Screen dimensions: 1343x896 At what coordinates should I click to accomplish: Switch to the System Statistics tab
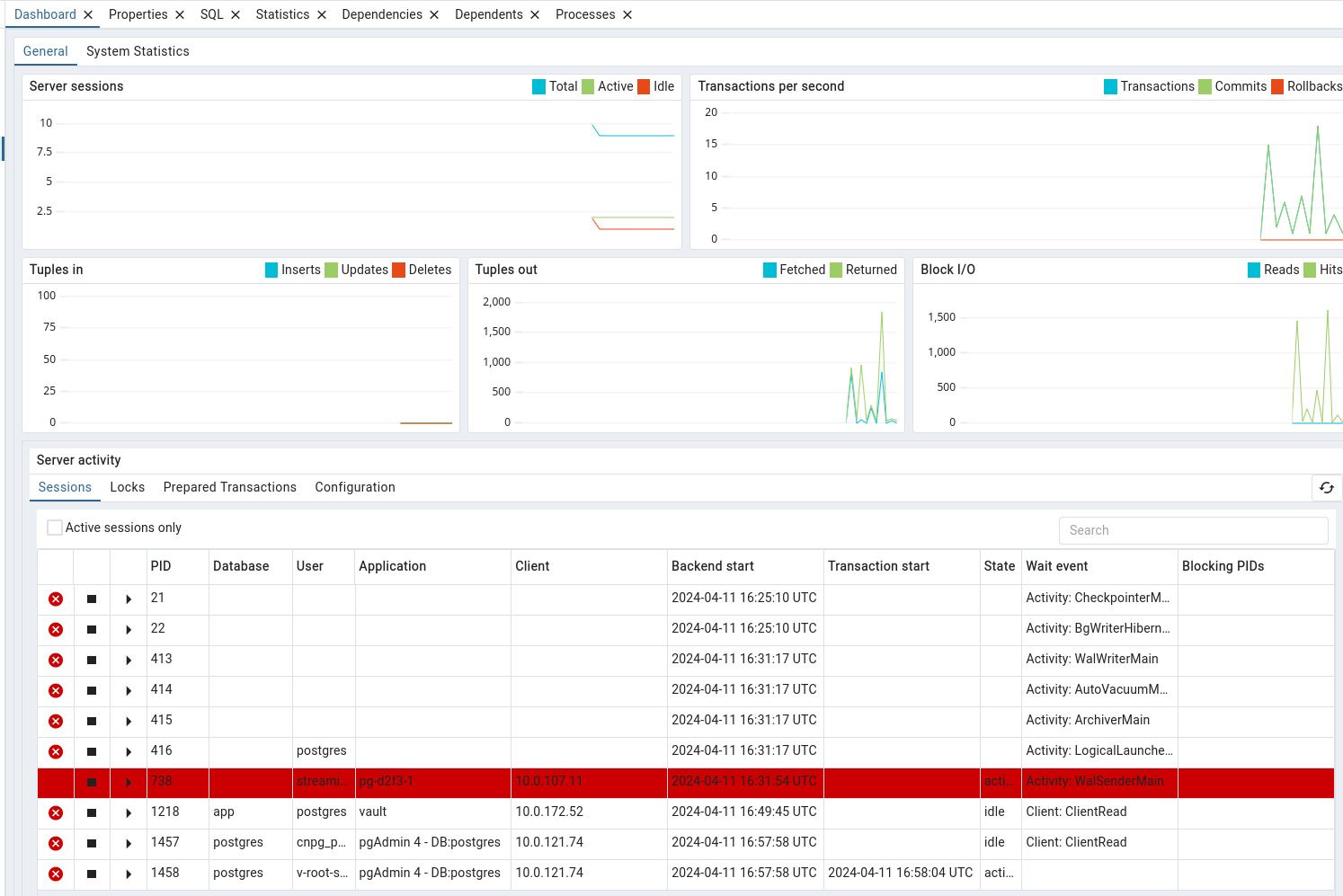(137, 51)
